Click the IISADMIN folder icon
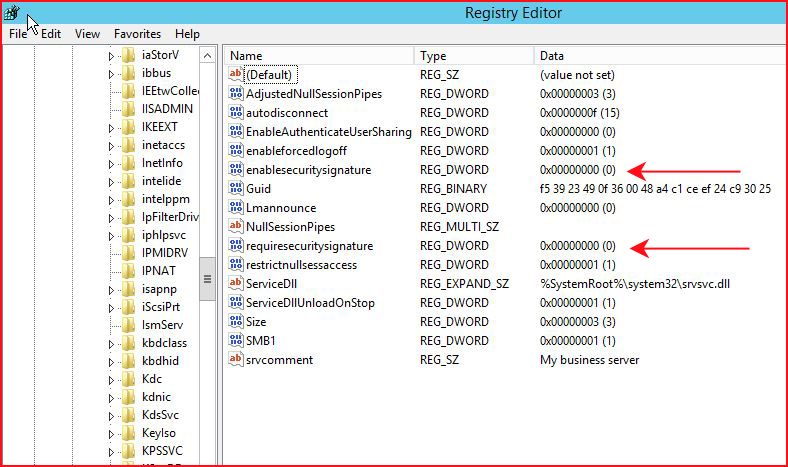 129,109
